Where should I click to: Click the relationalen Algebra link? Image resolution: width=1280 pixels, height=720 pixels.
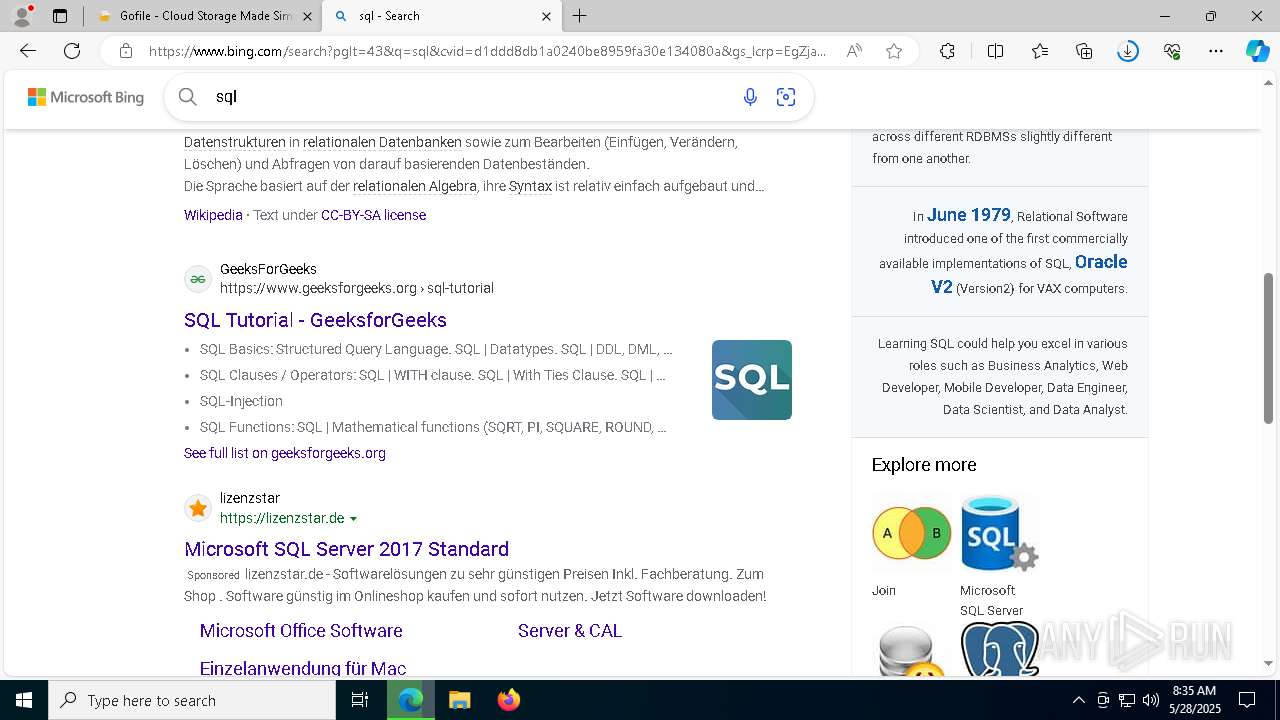[x=415, y=186]
